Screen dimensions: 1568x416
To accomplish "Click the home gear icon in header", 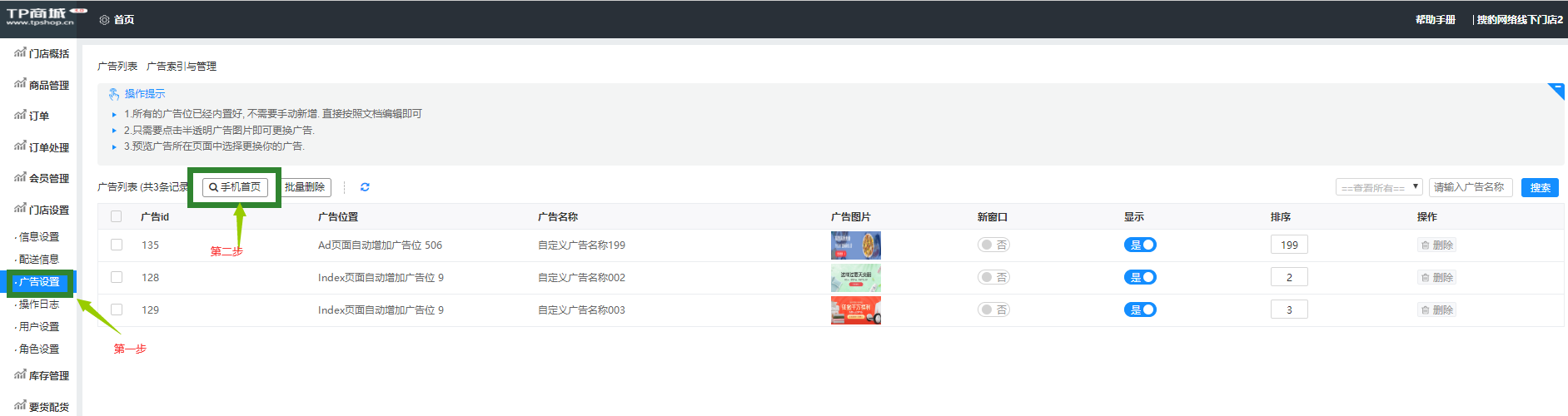I will (x=104, y=20).
